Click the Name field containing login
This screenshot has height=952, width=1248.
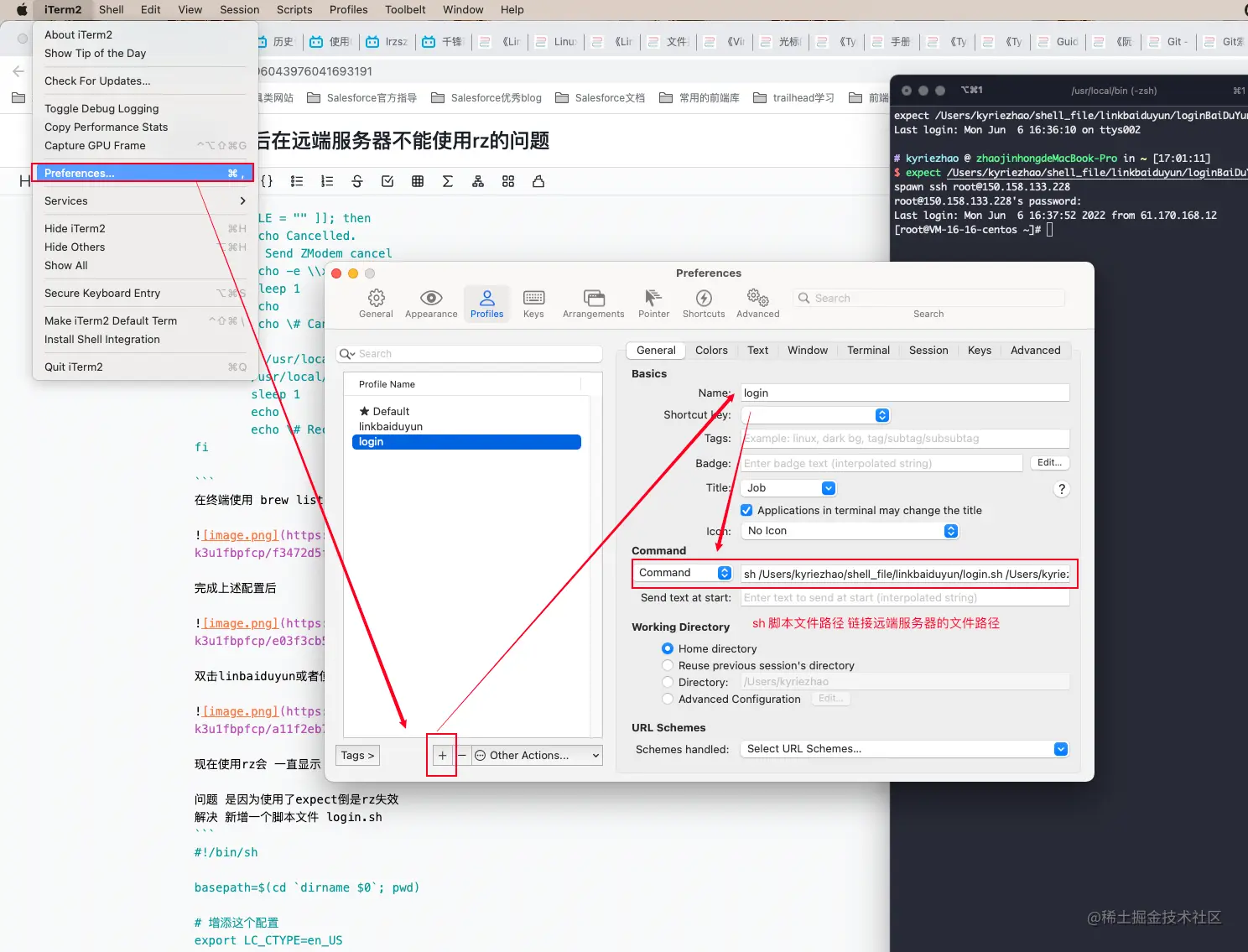point(905,393)
